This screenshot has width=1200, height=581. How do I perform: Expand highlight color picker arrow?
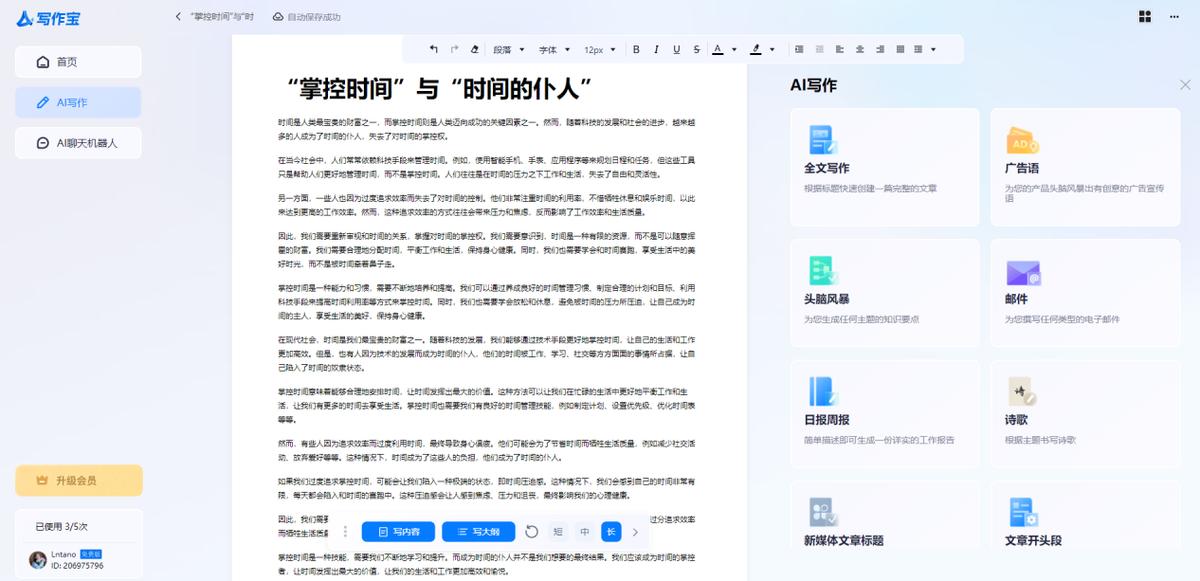point(772,49)
